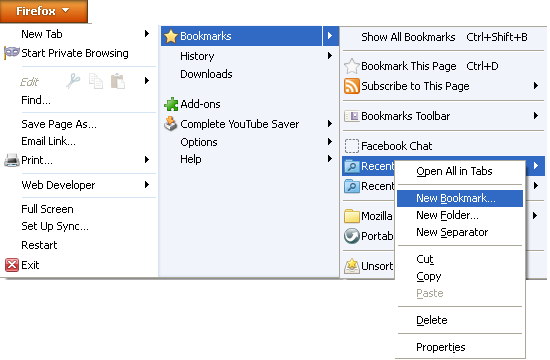
Task: Expand the Complete YouTube Saver submenu arrow
Action: (x=330, y=124)
